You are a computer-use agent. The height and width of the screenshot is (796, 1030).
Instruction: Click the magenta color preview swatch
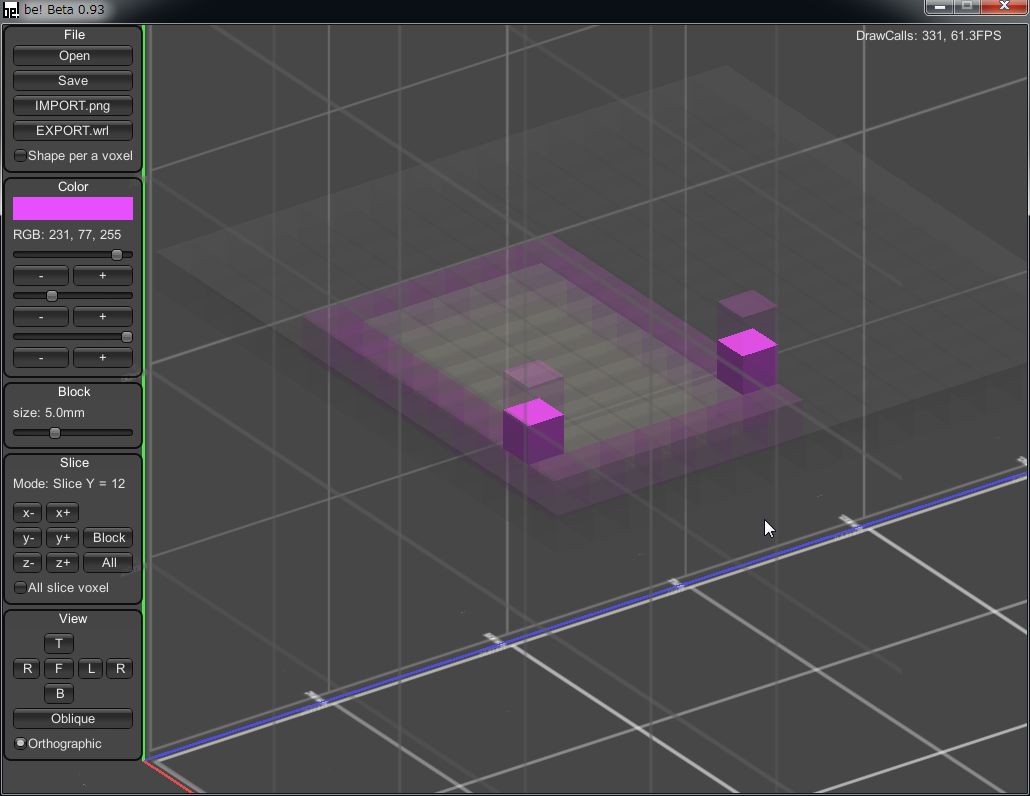click(73, 208)
